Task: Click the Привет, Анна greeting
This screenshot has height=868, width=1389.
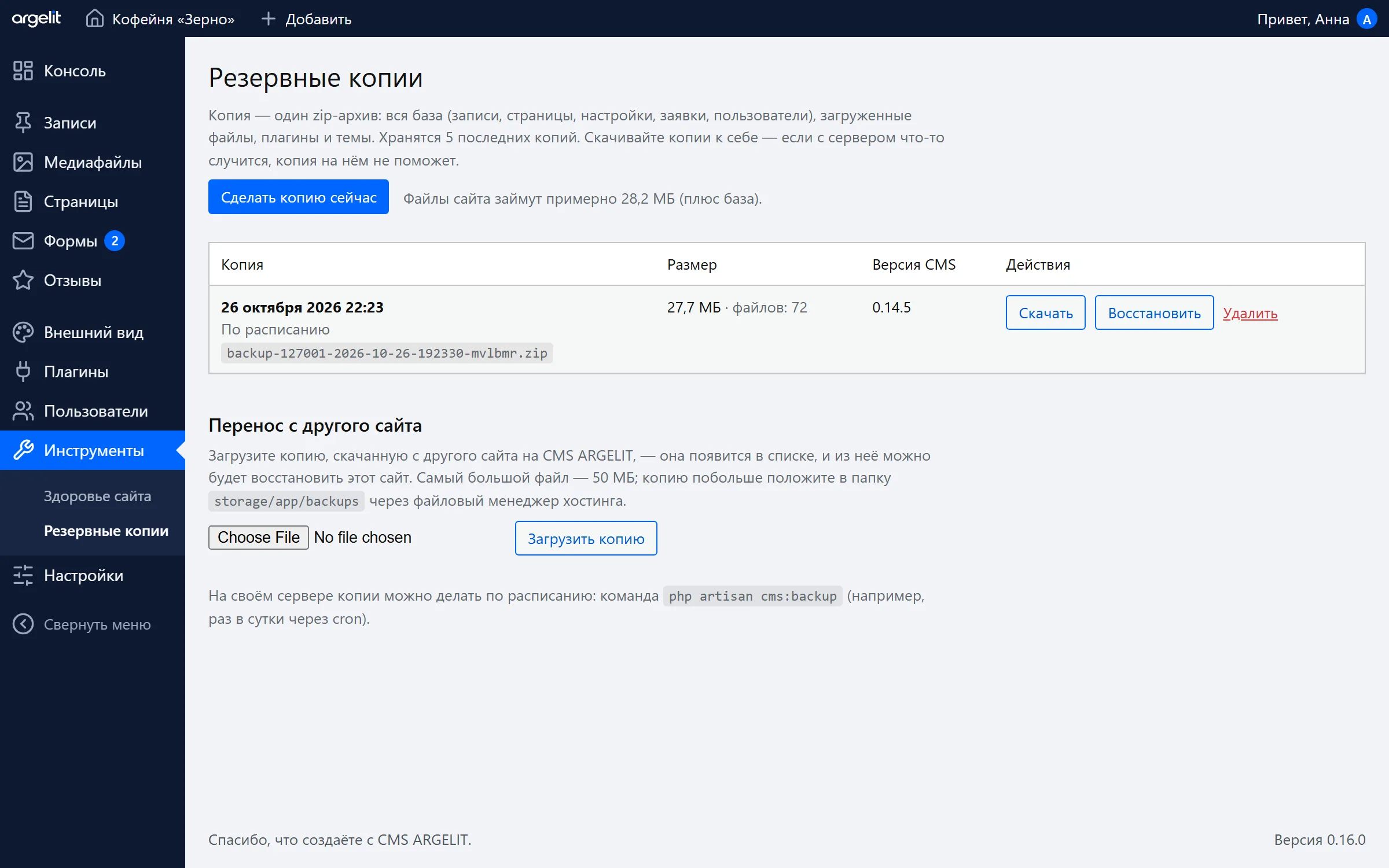Action: (x=1303, y=19)
